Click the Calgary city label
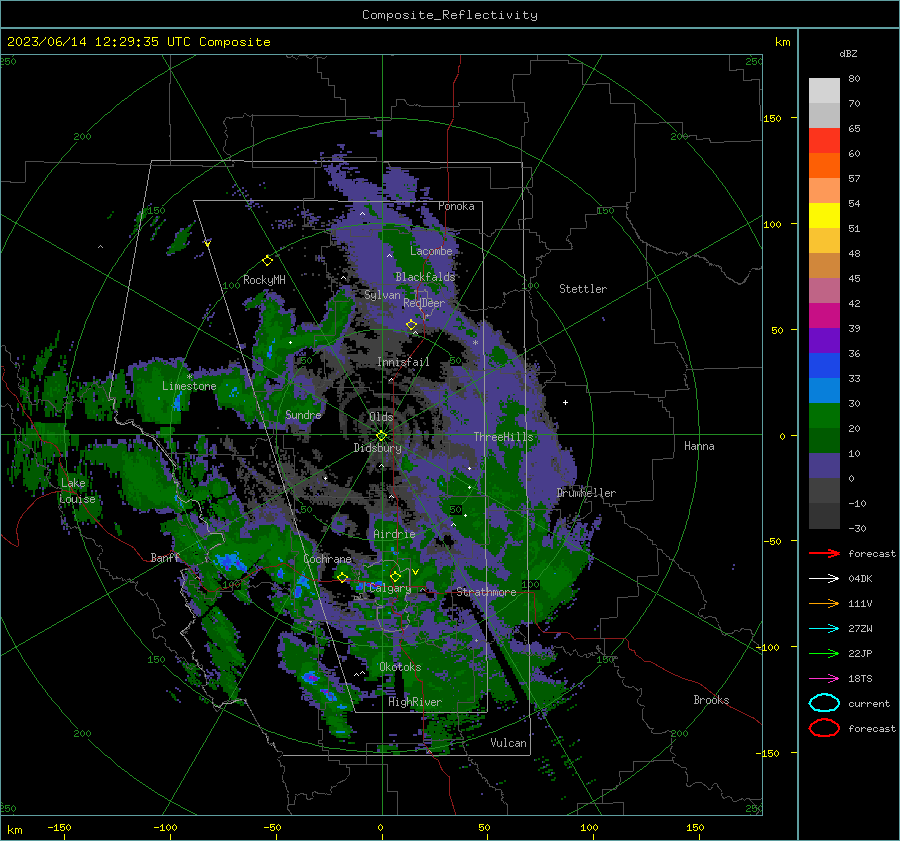900x841 pixels. [x=390, y=588]
